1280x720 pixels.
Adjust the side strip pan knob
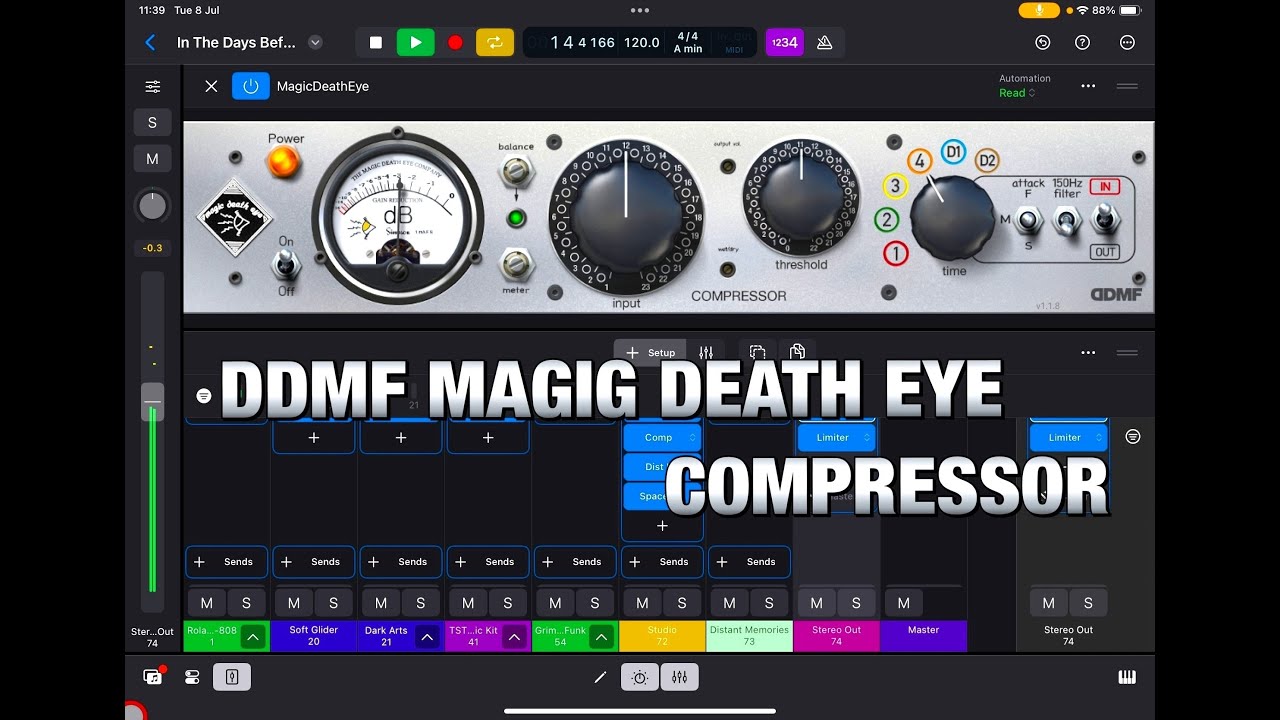point(152,207)
